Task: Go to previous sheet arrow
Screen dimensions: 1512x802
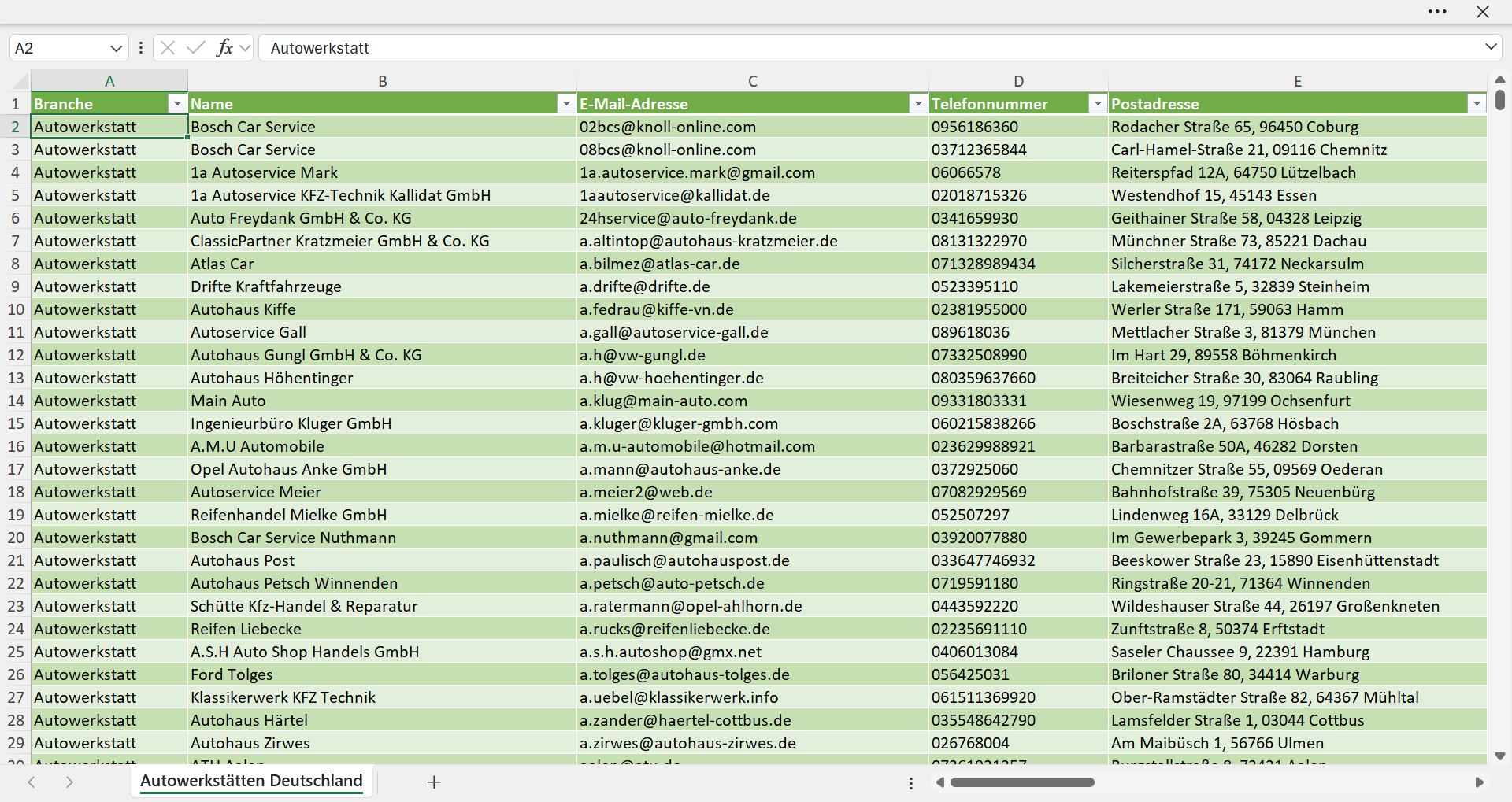Action: (31, 782)
